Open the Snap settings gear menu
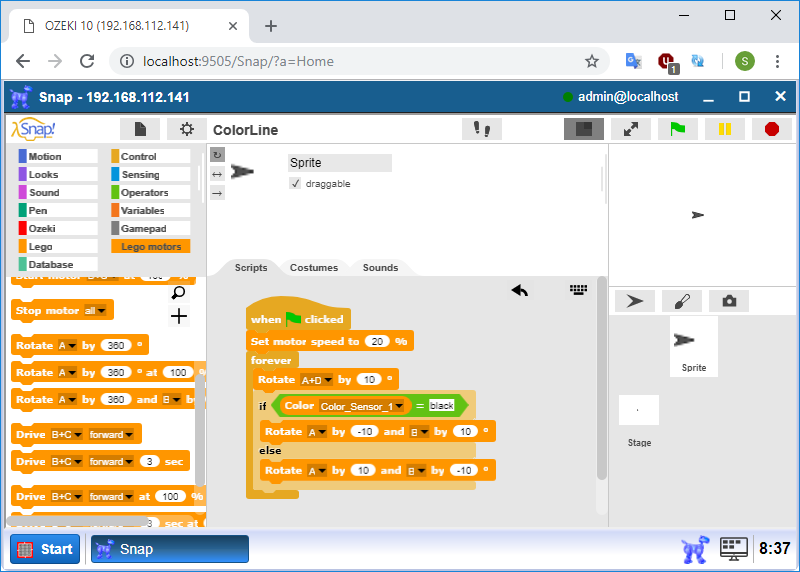 click(187, 129)
